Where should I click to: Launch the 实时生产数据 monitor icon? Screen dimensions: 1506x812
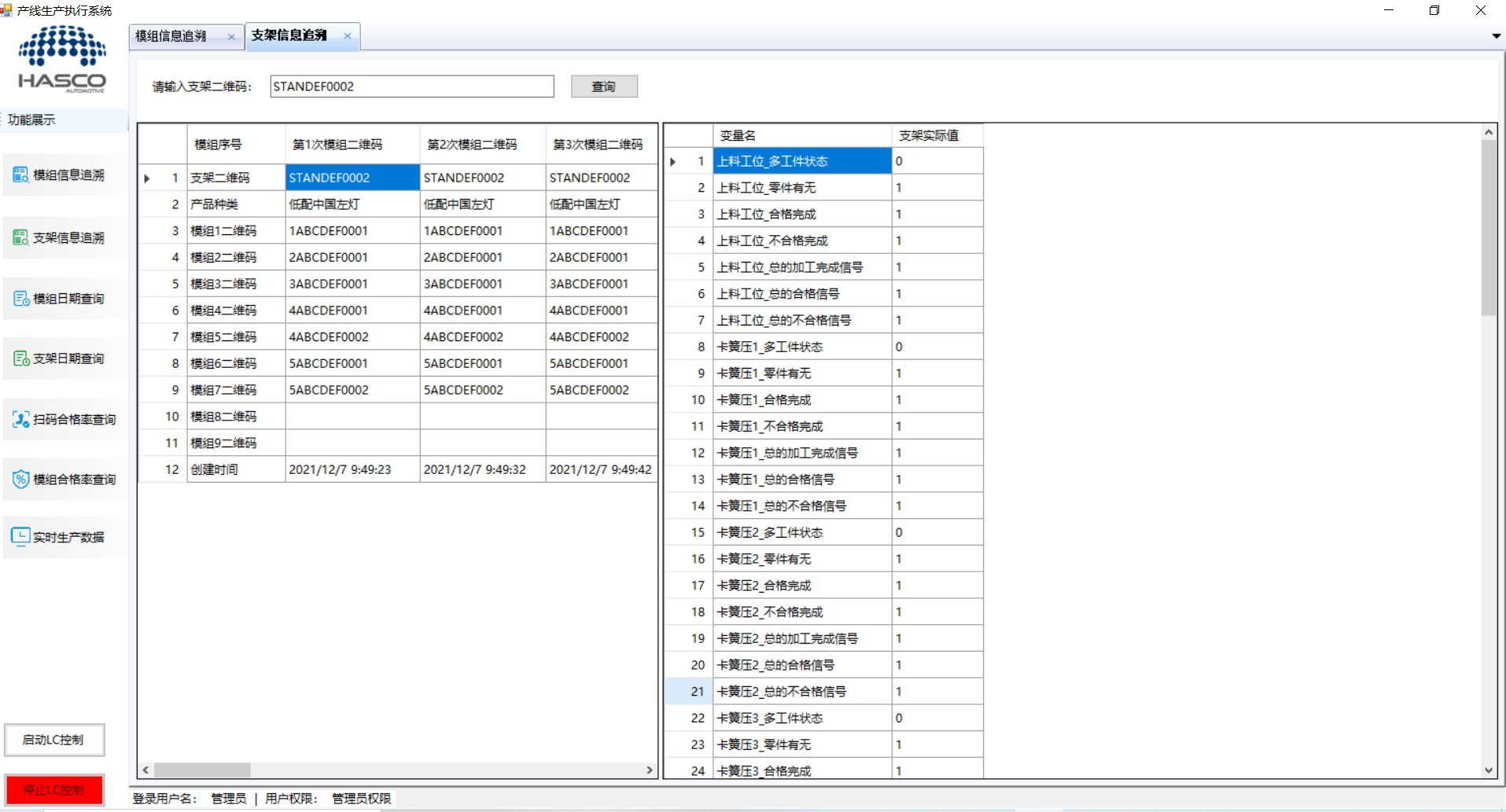pos(20,537)
